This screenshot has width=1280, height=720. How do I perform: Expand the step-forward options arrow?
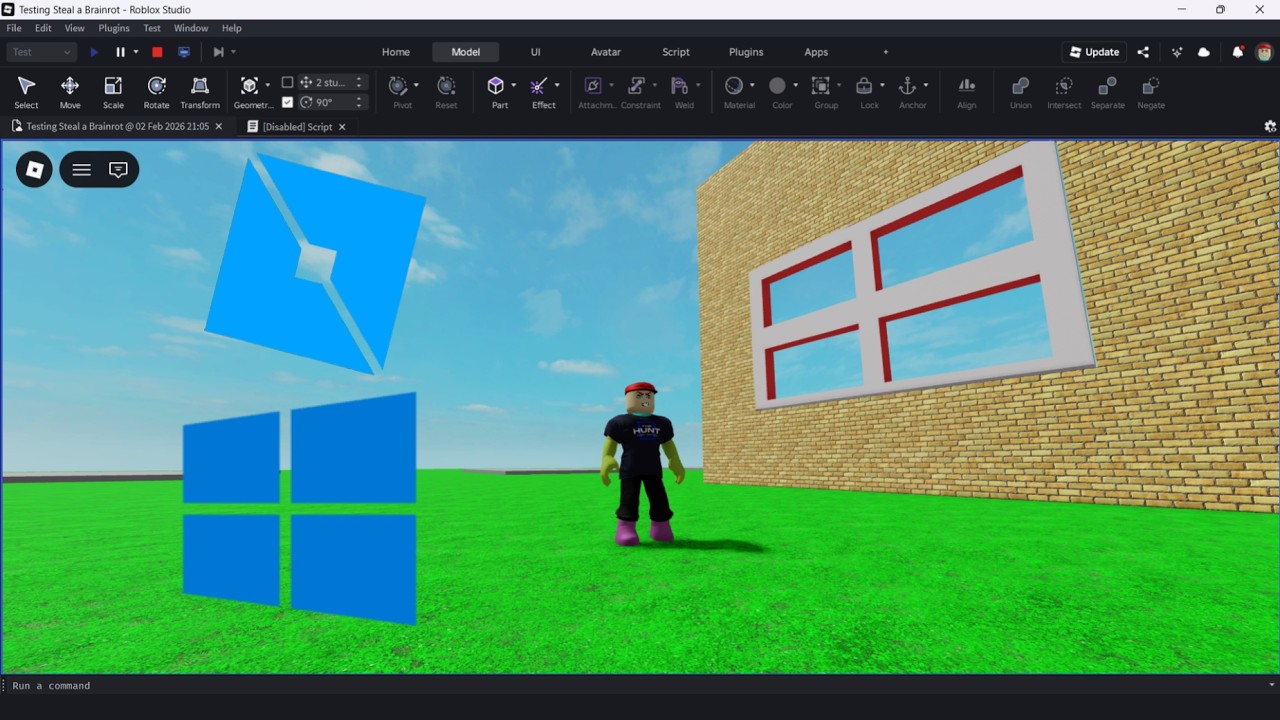pyautogui.click(x=233, y=52)
